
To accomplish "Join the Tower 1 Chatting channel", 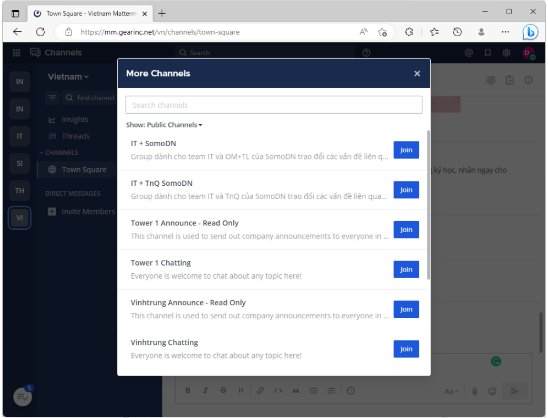I will 406,269.
